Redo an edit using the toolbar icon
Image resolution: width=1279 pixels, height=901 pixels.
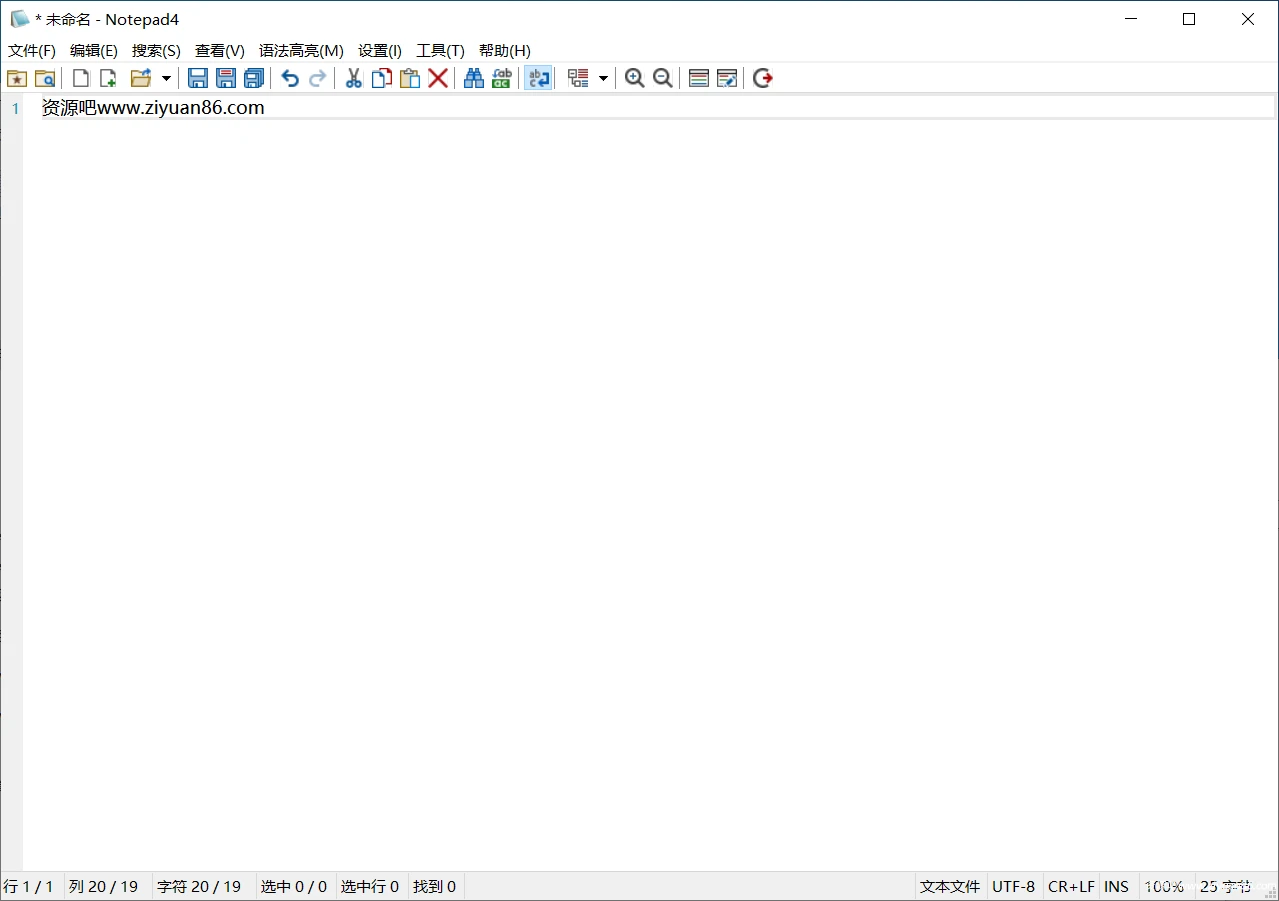(317, 77)
